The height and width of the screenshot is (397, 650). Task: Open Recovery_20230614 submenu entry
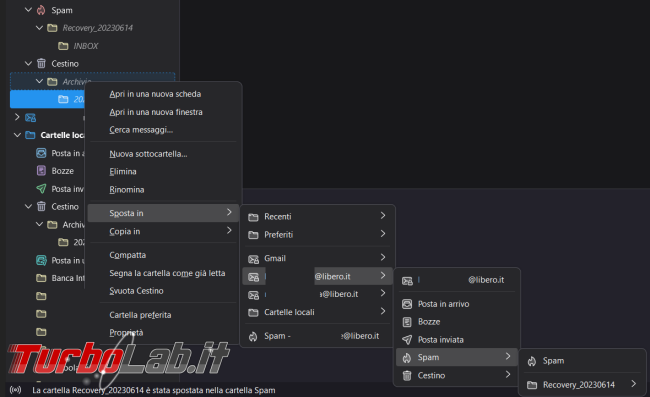click(x=582, y=385)
